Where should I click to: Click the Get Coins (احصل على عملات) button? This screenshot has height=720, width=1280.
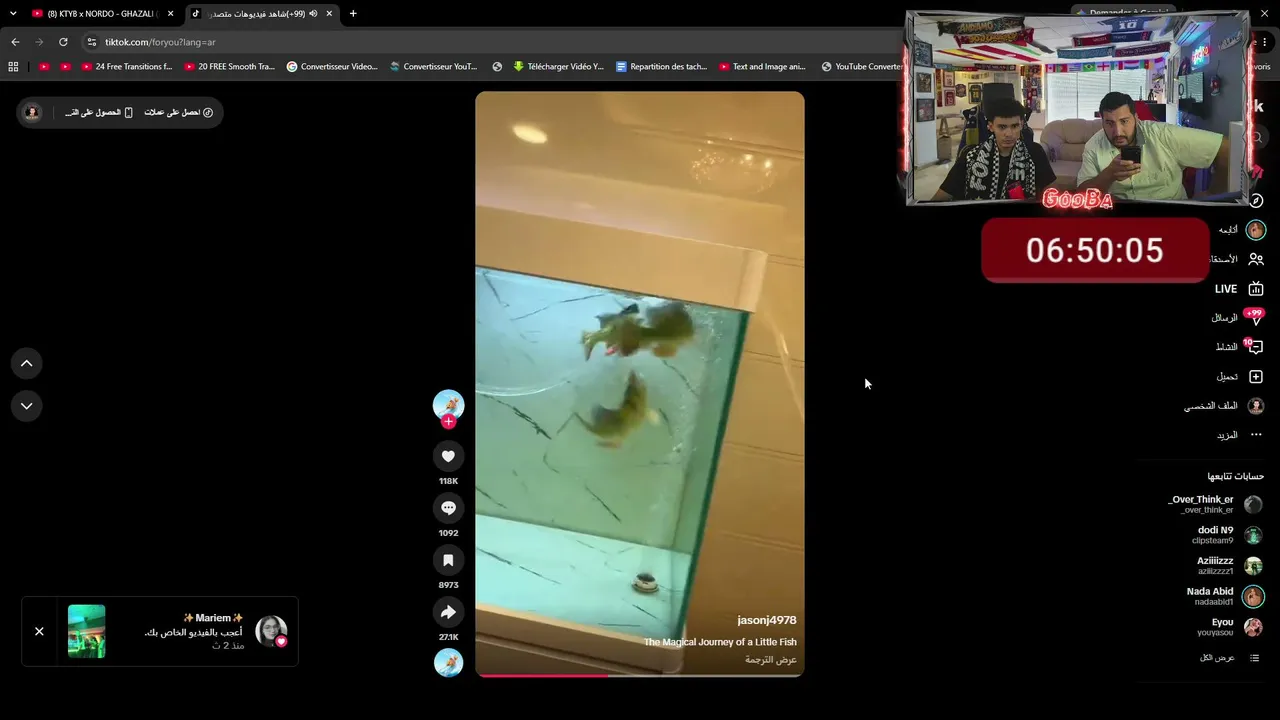(179, 112)
